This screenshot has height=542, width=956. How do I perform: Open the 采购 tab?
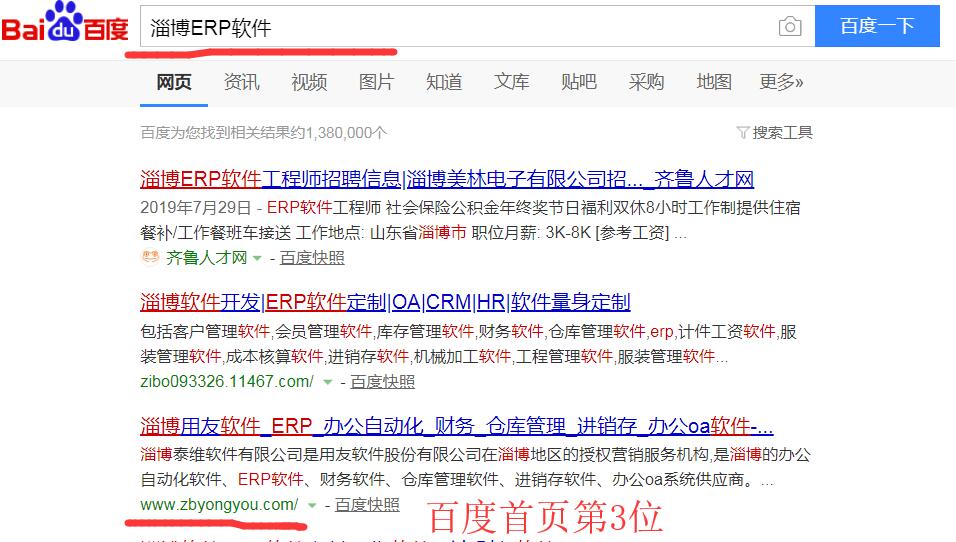click(x=646, y=82)
